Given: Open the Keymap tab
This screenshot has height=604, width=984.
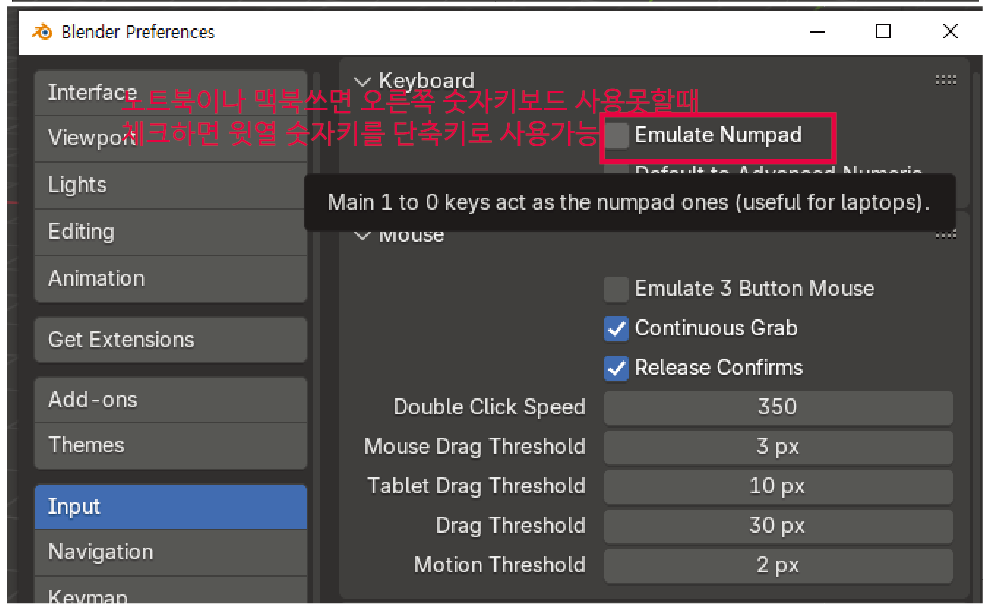Looking at the screenshot, I should pyautogui.click(x=171, y=591).
